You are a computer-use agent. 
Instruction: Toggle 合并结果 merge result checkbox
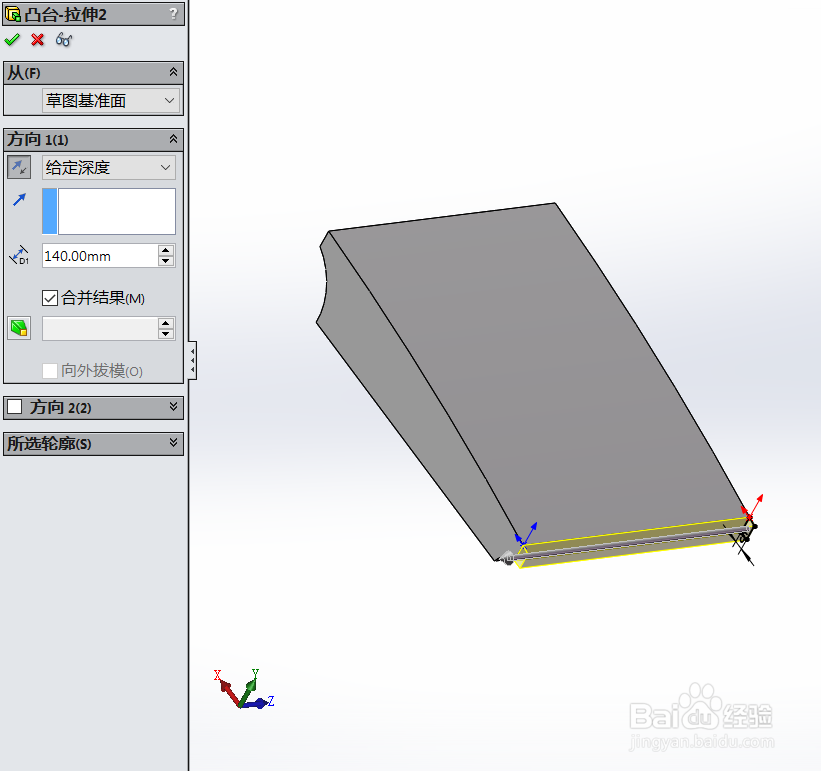50,298
